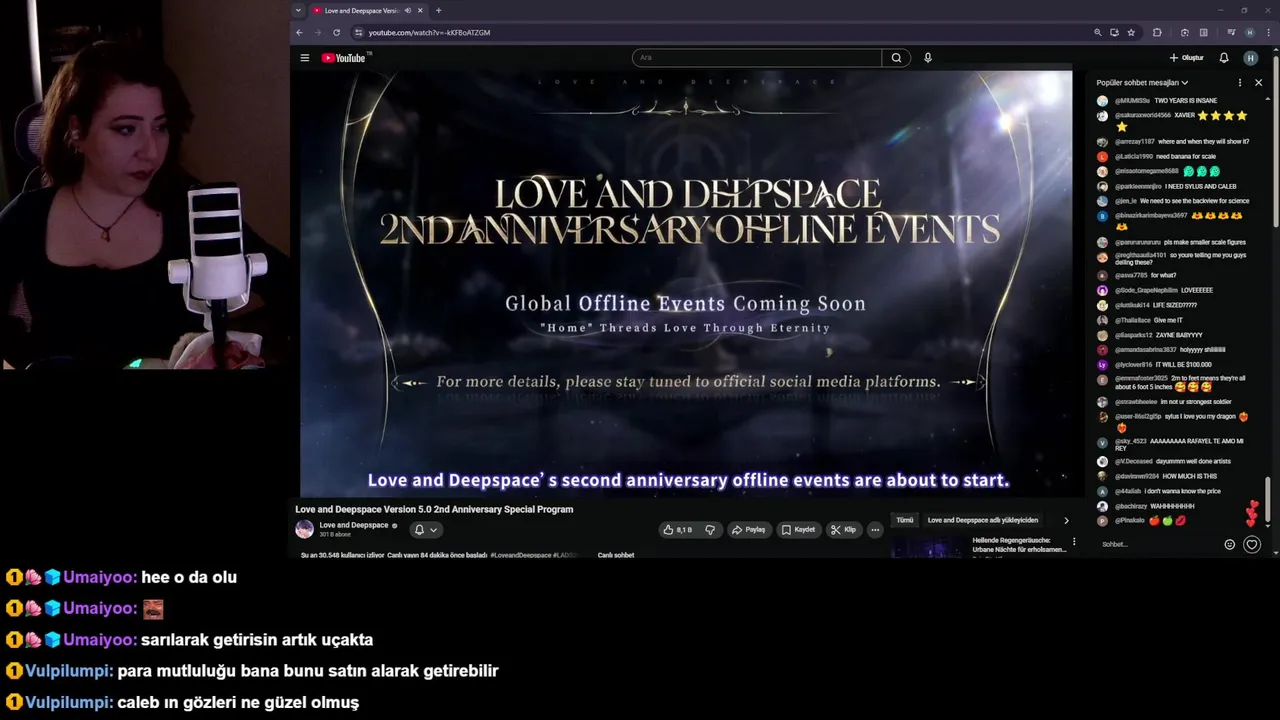Open options for the Heilende Regengeräusche video
Viewport: 1280px width, 720px height.
pyautogui.click(x=1074, y=542)
